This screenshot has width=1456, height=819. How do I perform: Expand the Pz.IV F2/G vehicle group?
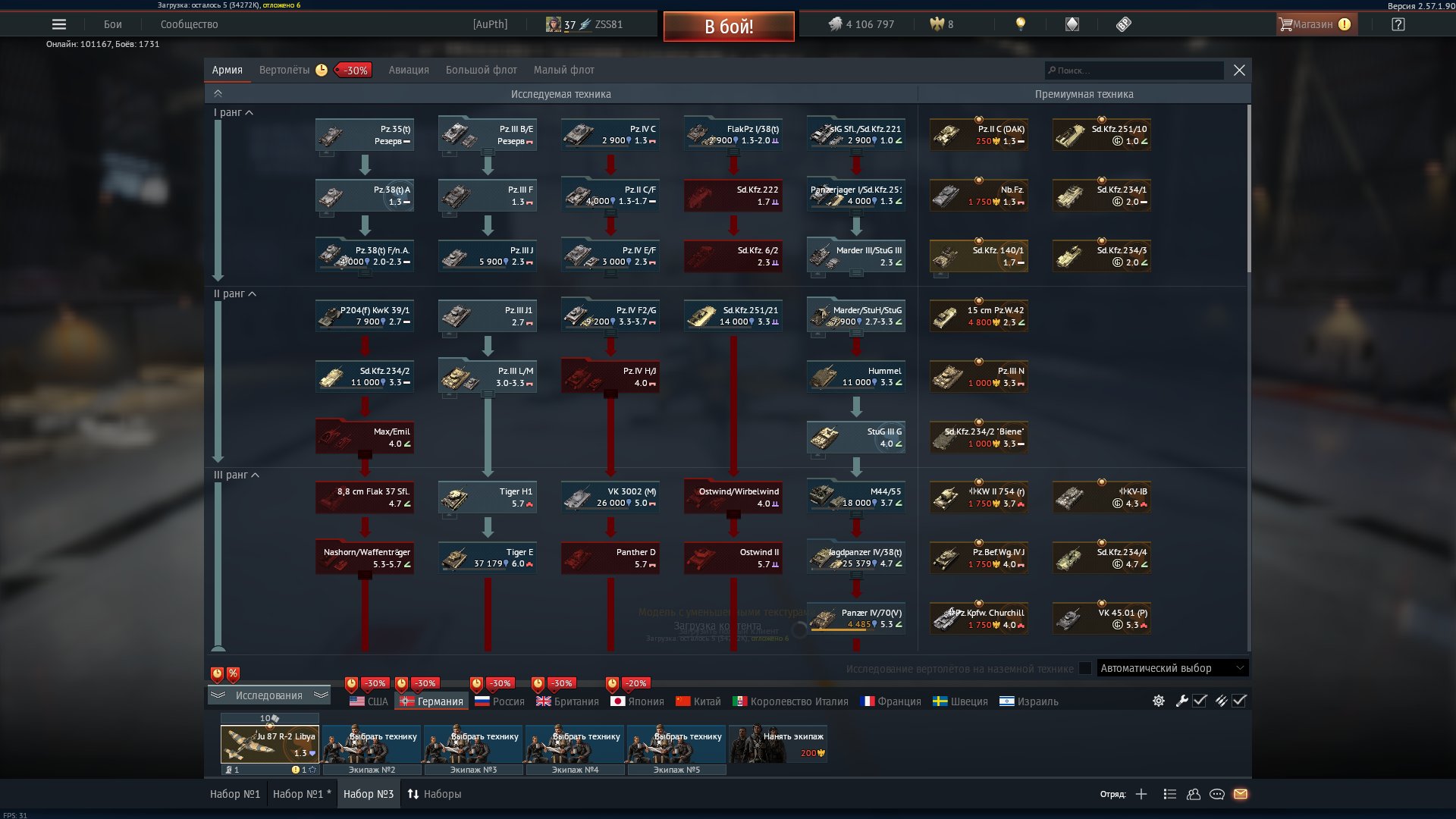point(610,334)
